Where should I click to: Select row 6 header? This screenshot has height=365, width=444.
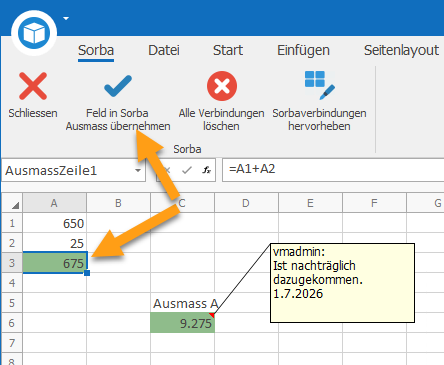12,323
